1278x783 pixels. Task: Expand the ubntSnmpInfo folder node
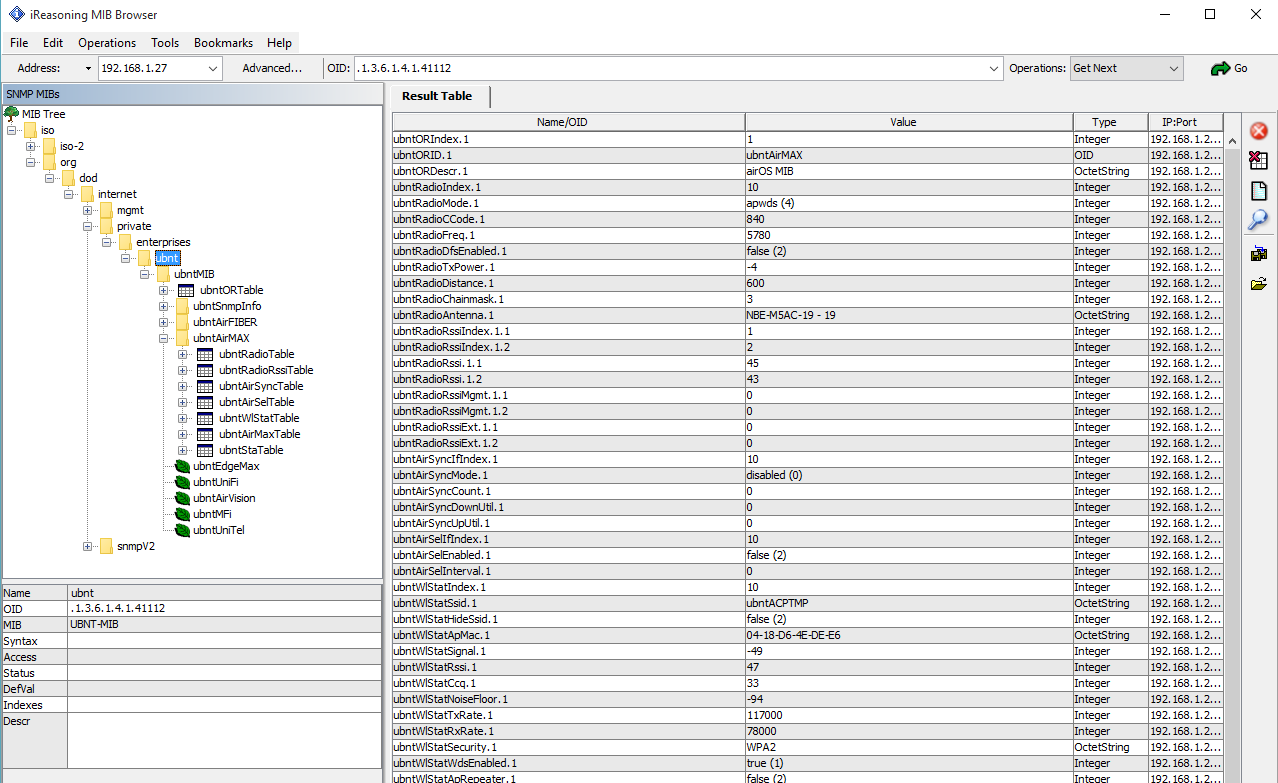[x=164, y=306]
